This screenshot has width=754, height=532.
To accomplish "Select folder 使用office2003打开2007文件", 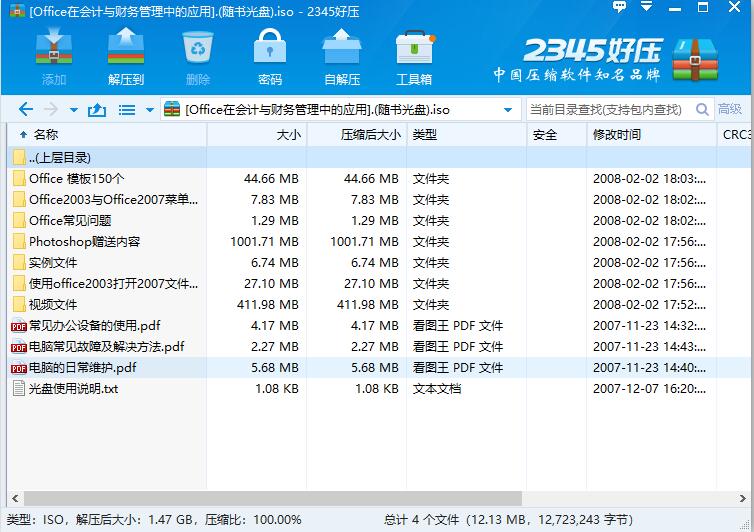I will [x=380, y=283].
